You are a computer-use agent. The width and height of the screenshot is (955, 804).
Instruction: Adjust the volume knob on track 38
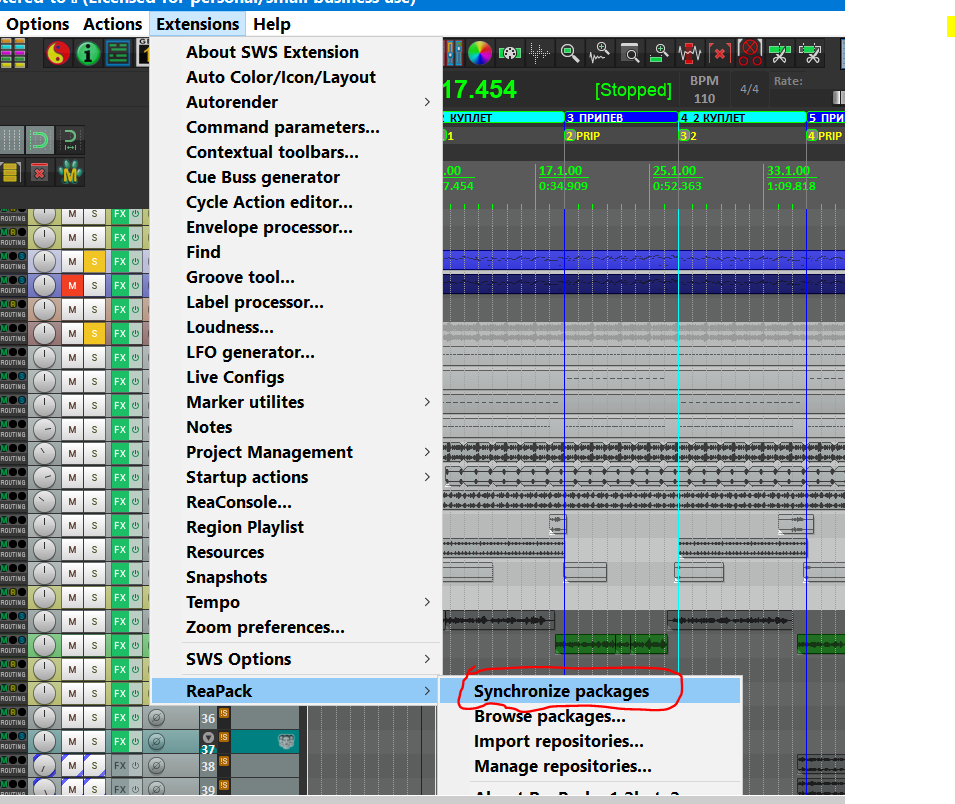44,766
